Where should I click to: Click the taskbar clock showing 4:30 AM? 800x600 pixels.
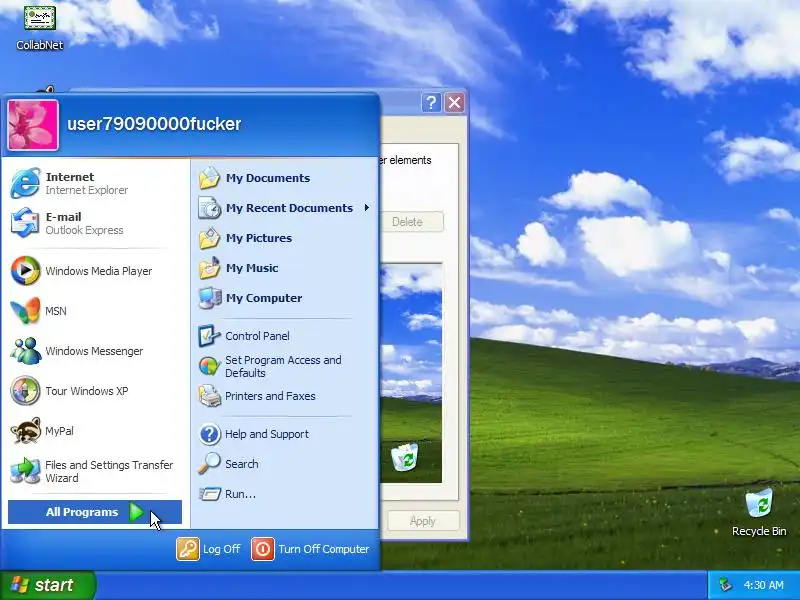coord(764,585)
